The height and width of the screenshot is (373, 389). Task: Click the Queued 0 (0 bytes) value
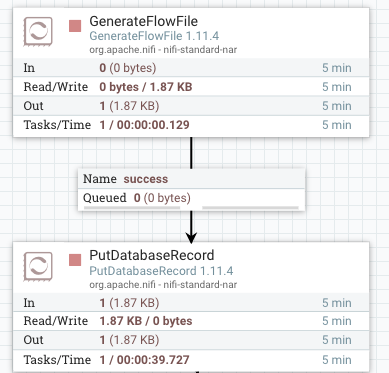162,198
